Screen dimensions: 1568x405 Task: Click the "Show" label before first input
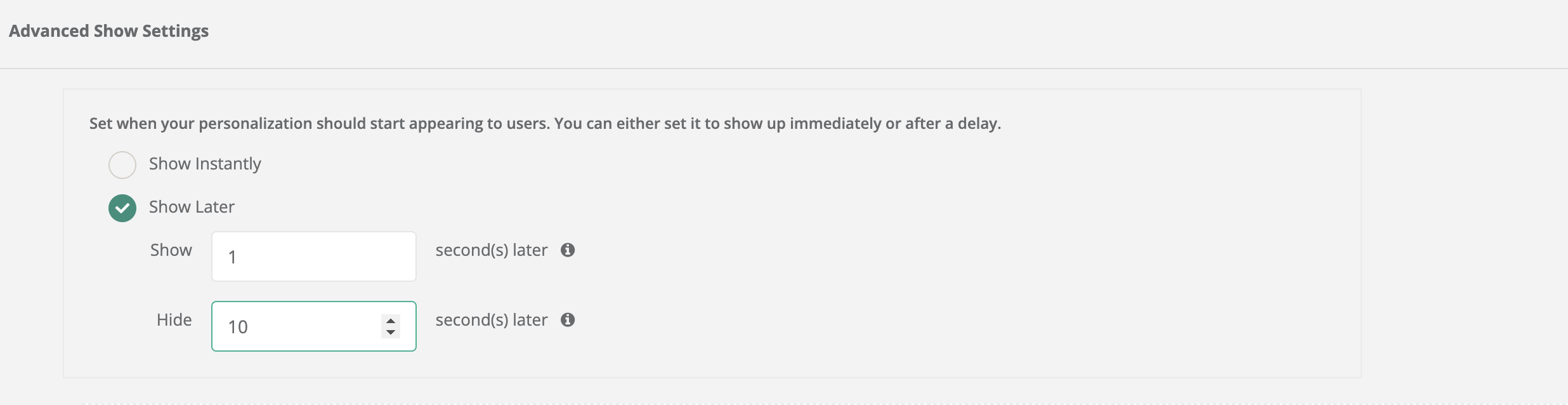pos(171,250)
